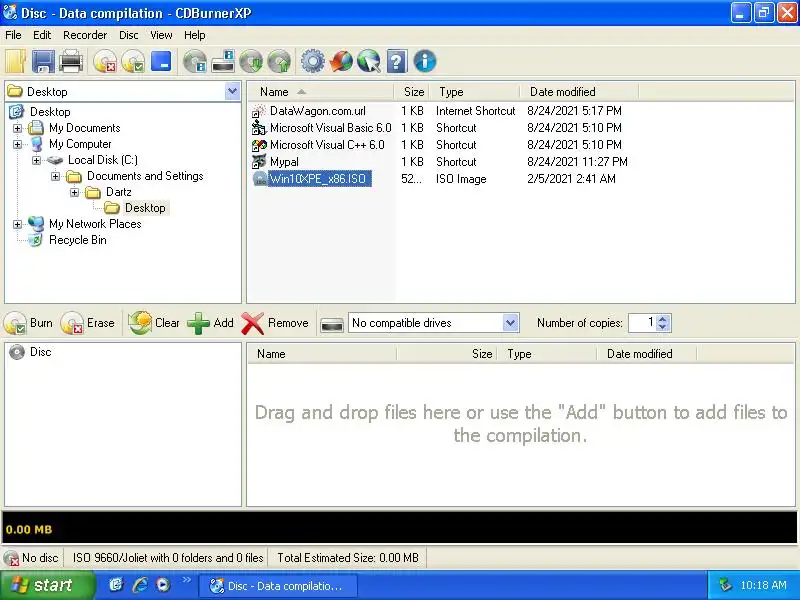The height and width of the screenshot is (600, 800).
Task: Expand My Network Places tree node
Action: pyautogui.click(x=17, y=224)
